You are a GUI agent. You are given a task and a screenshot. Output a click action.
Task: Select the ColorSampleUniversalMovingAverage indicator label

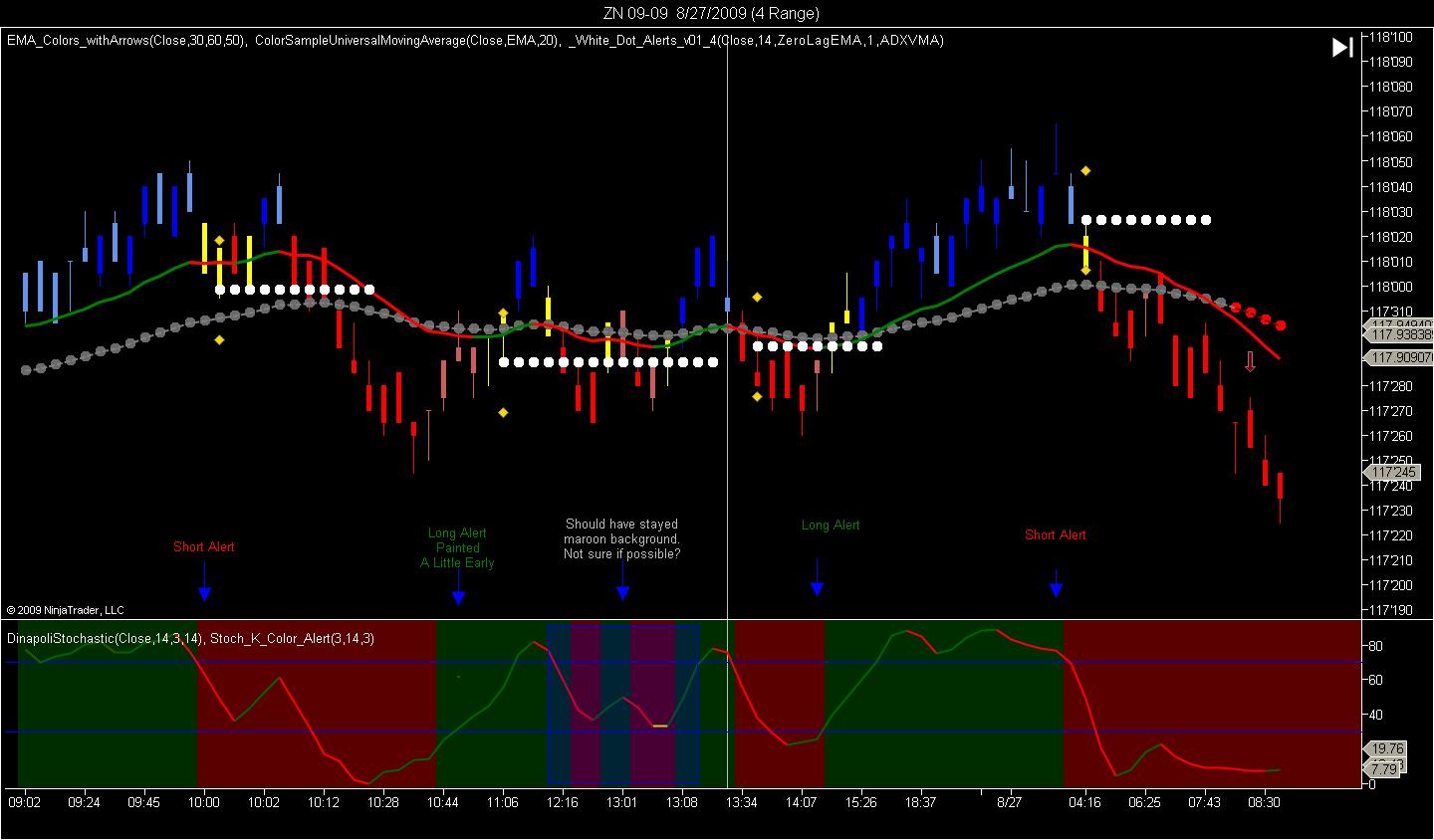407,41
